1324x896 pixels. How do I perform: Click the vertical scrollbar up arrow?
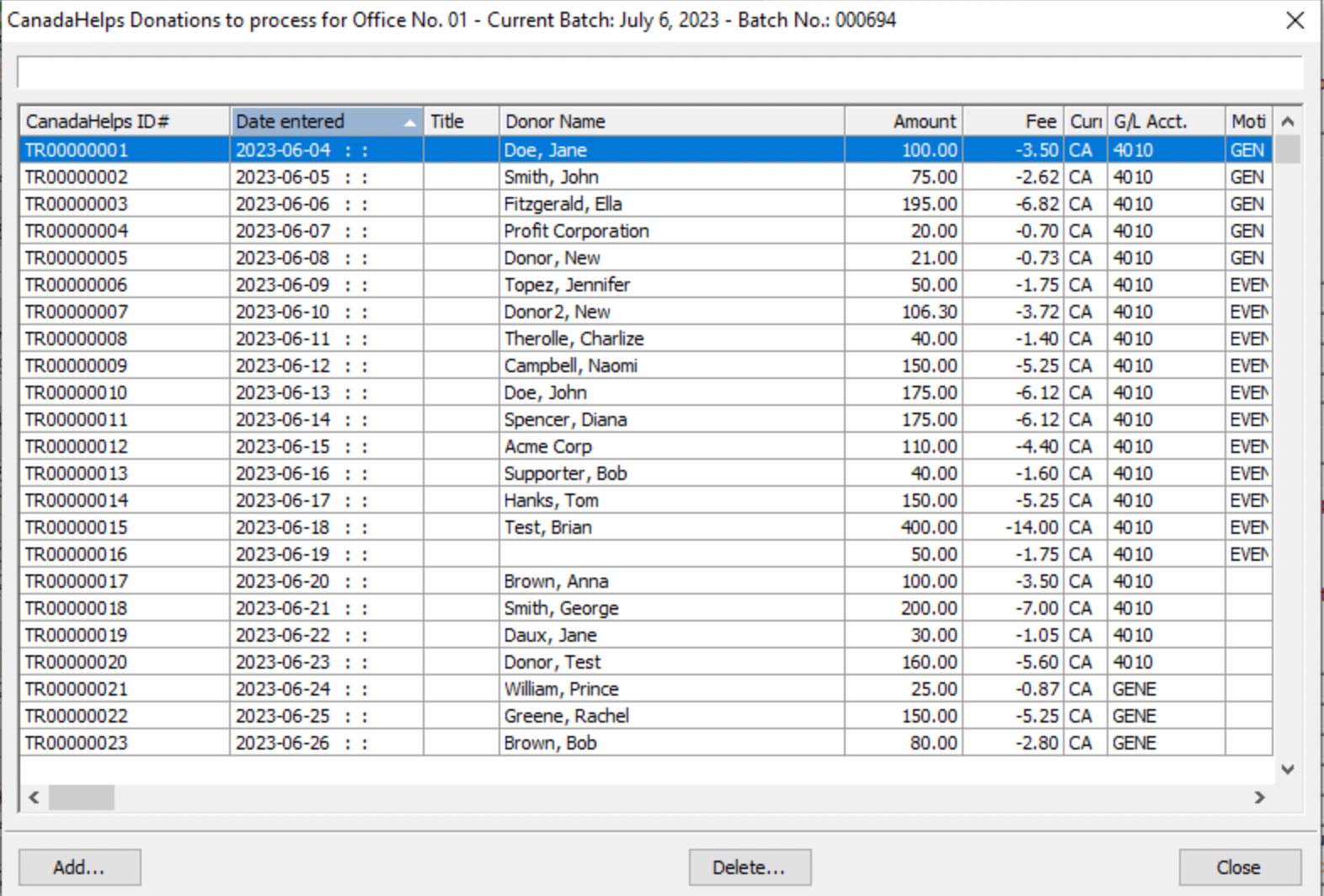[1288, 121]
